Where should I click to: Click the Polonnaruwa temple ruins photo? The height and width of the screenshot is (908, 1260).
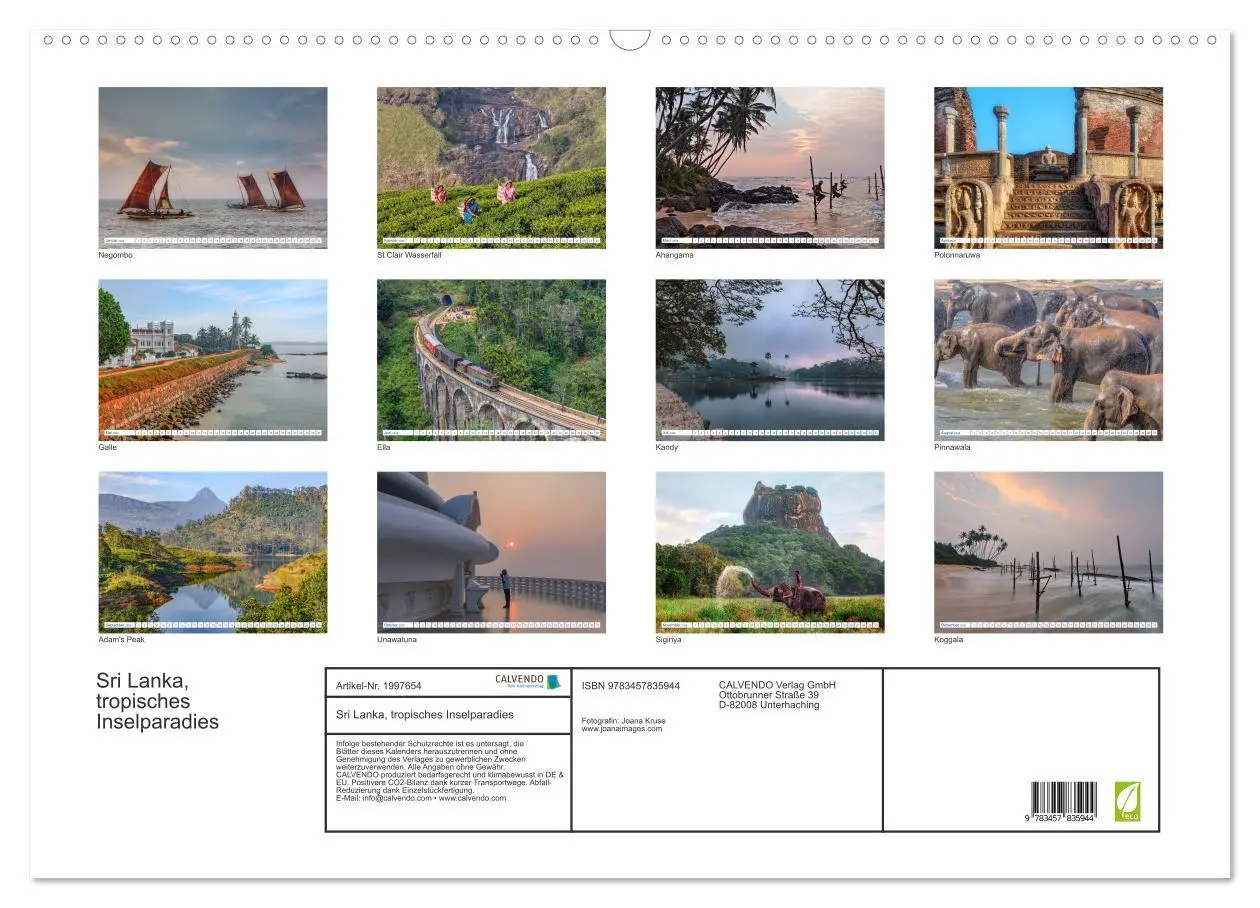[x=1048, y=167]
